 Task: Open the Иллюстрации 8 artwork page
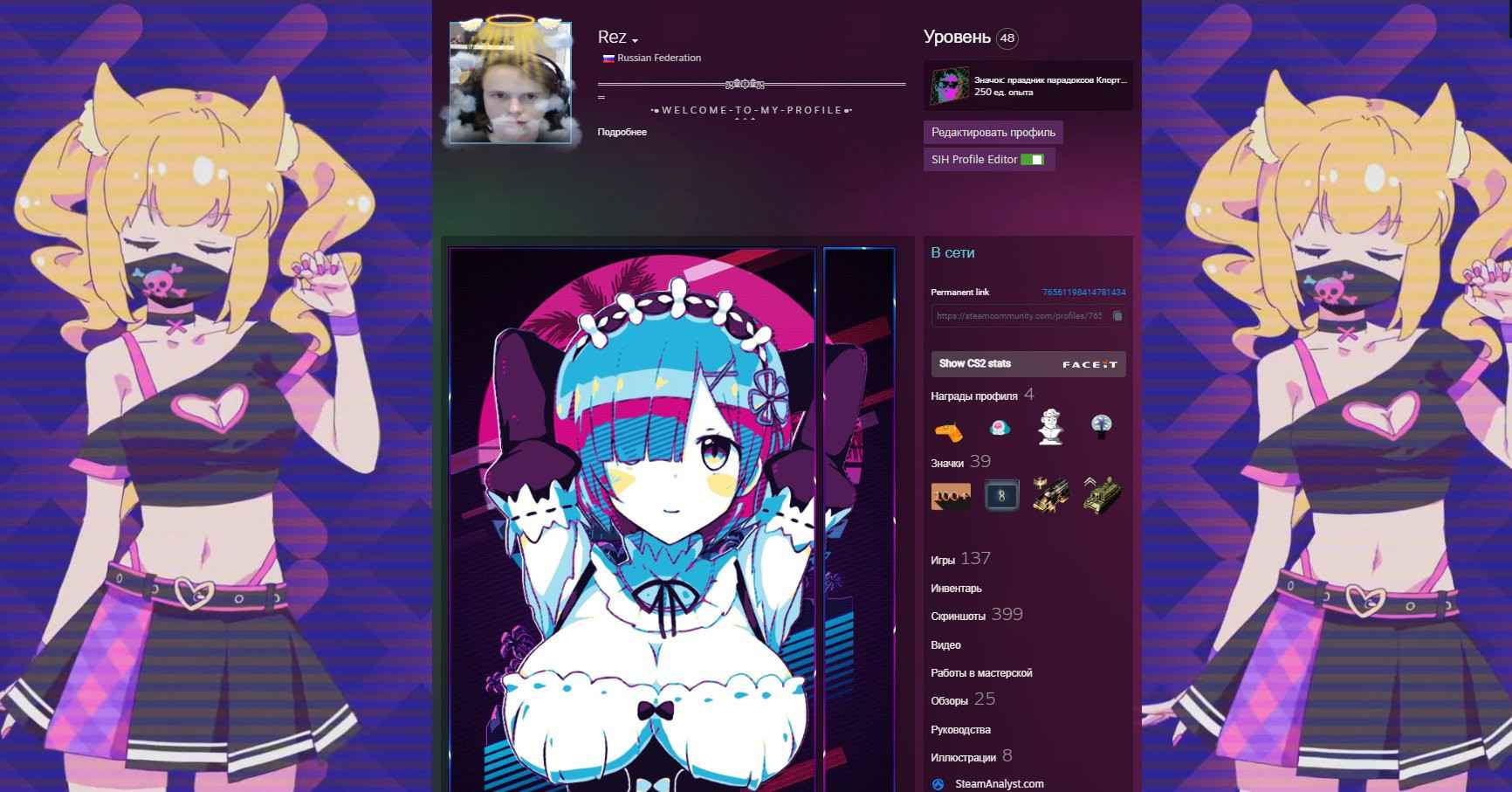point(971,756)
